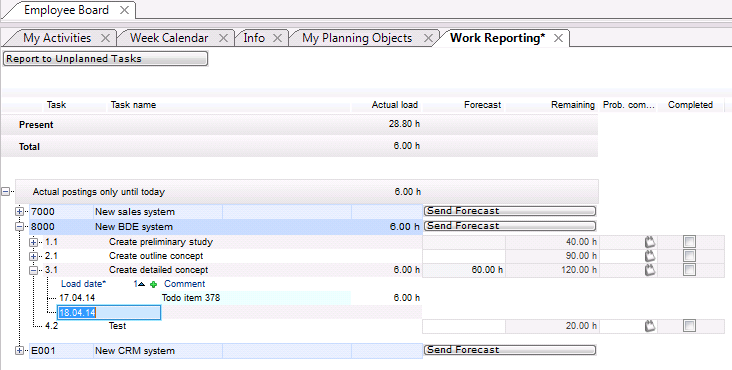
Task: Click the Forecast column header
Action: (x=482, y=105)
